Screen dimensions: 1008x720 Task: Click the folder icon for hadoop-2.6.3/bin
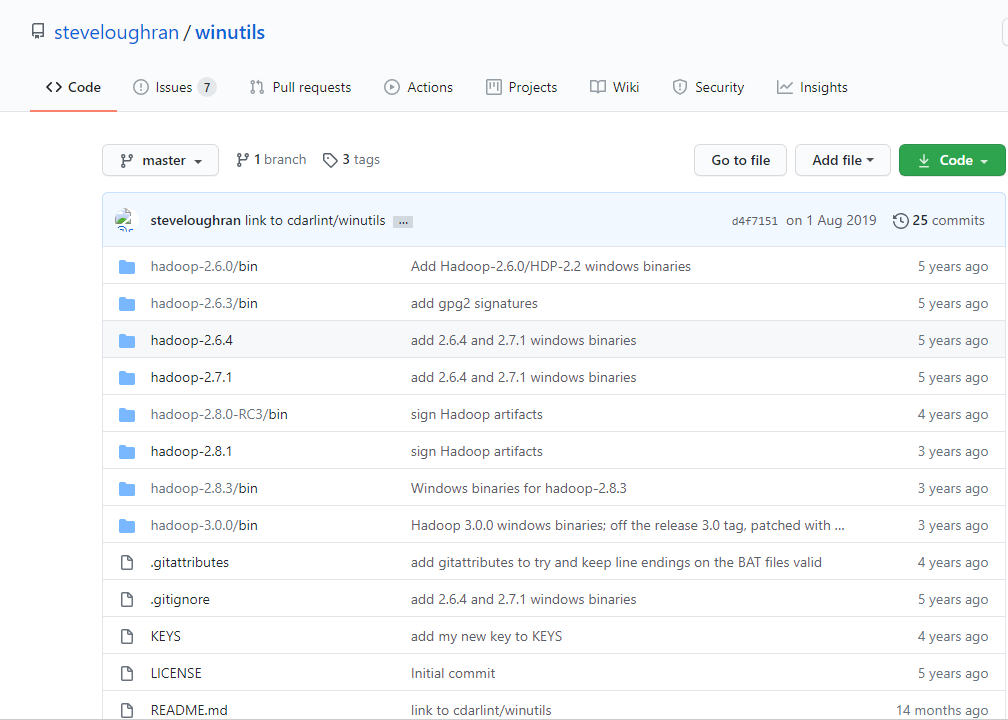click(x=127, y=303)
